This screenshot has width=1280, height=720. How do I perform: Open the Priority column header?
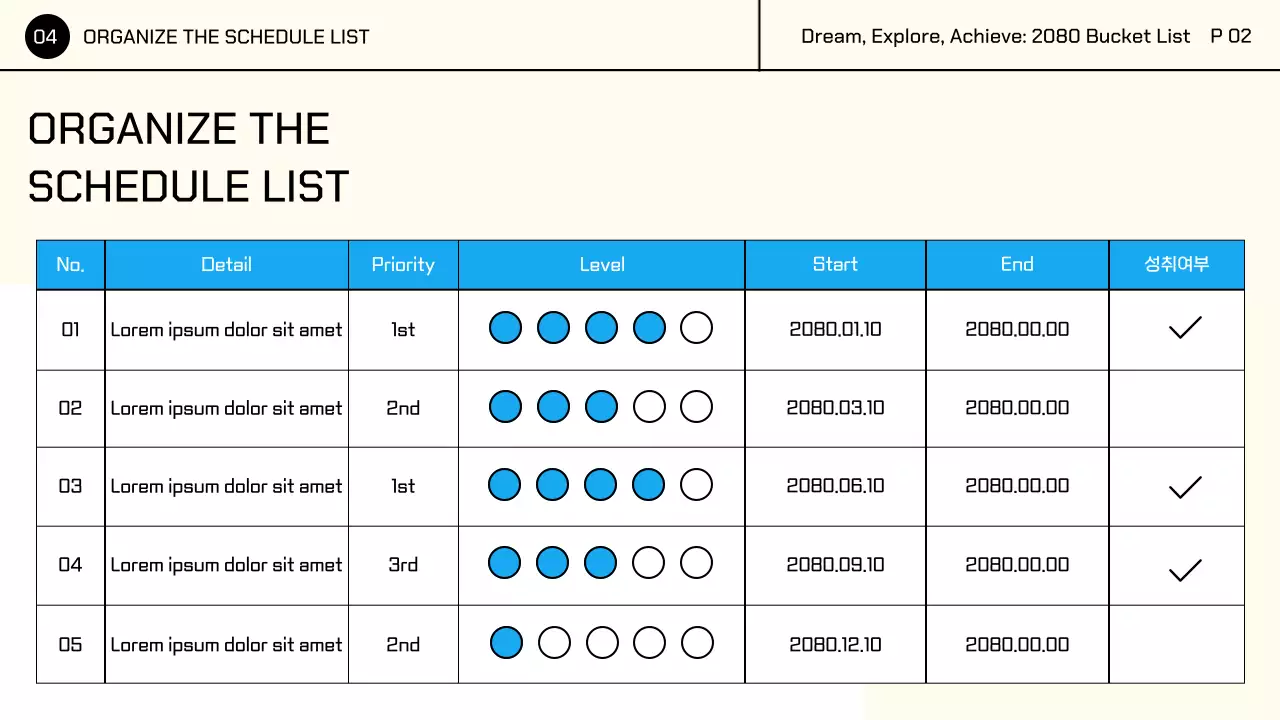(403, 265)
